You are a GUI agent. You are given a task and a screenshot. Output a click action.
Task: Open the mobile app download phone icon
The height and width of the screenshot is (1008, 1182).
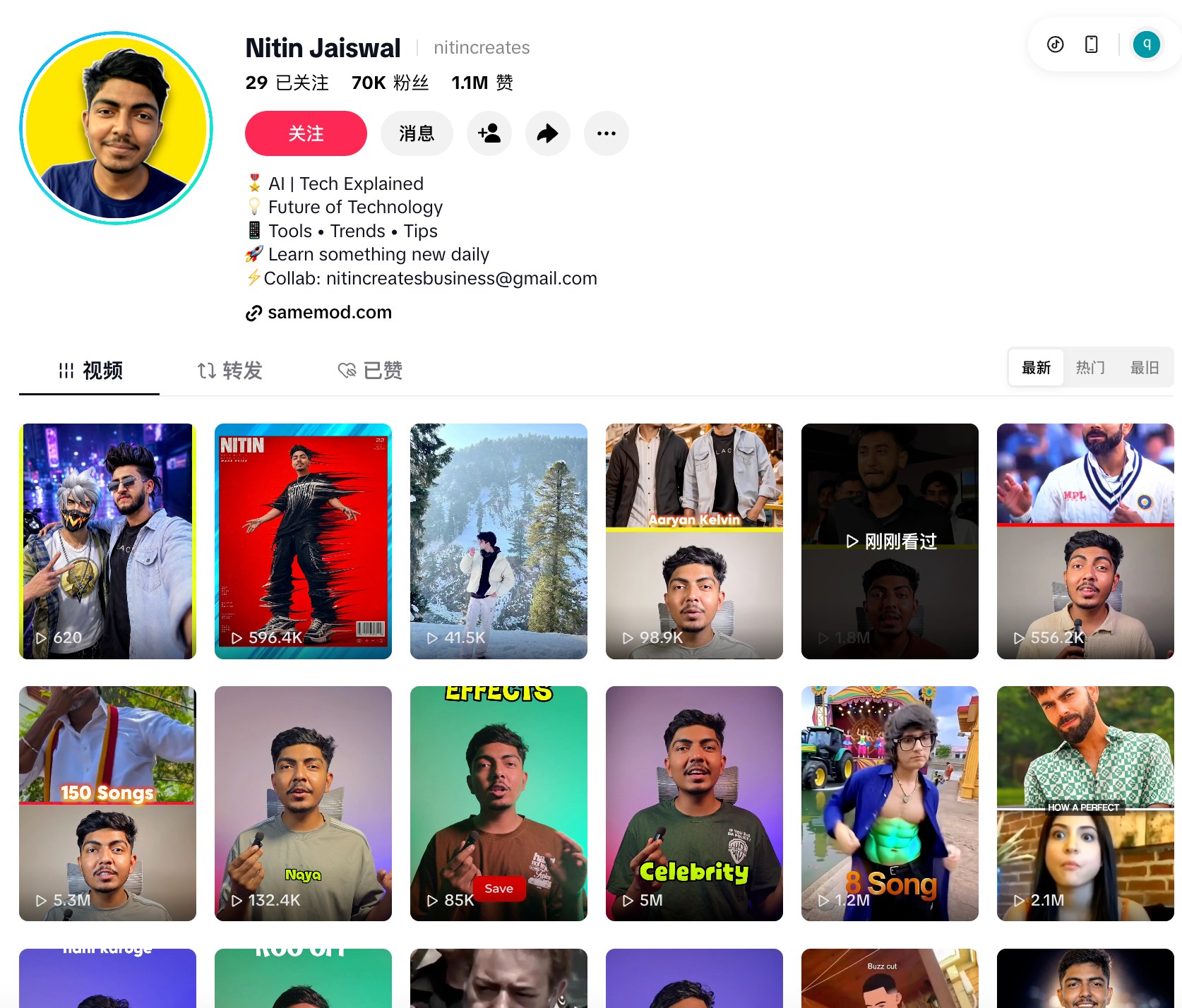coord(1091,44)
